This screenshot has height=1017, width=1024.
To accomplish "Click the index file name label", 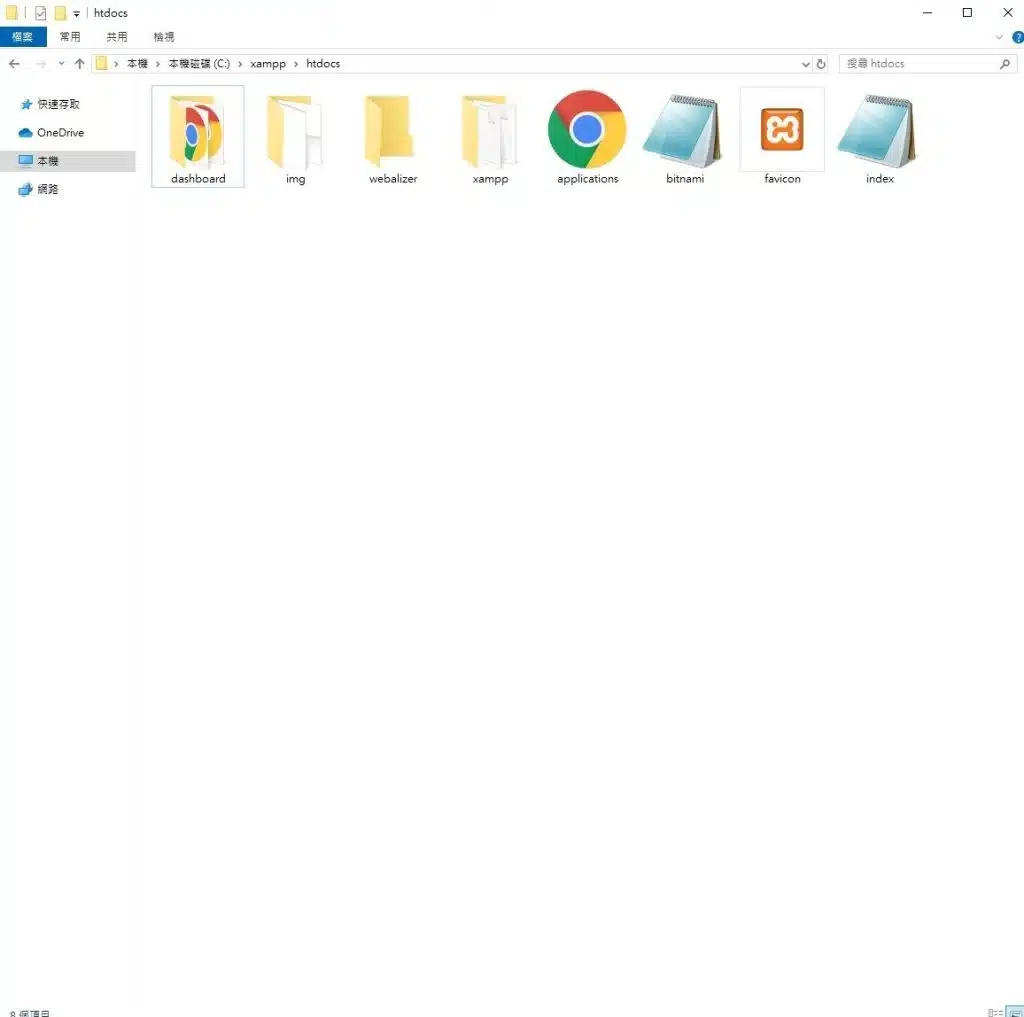I will [879, 178].
